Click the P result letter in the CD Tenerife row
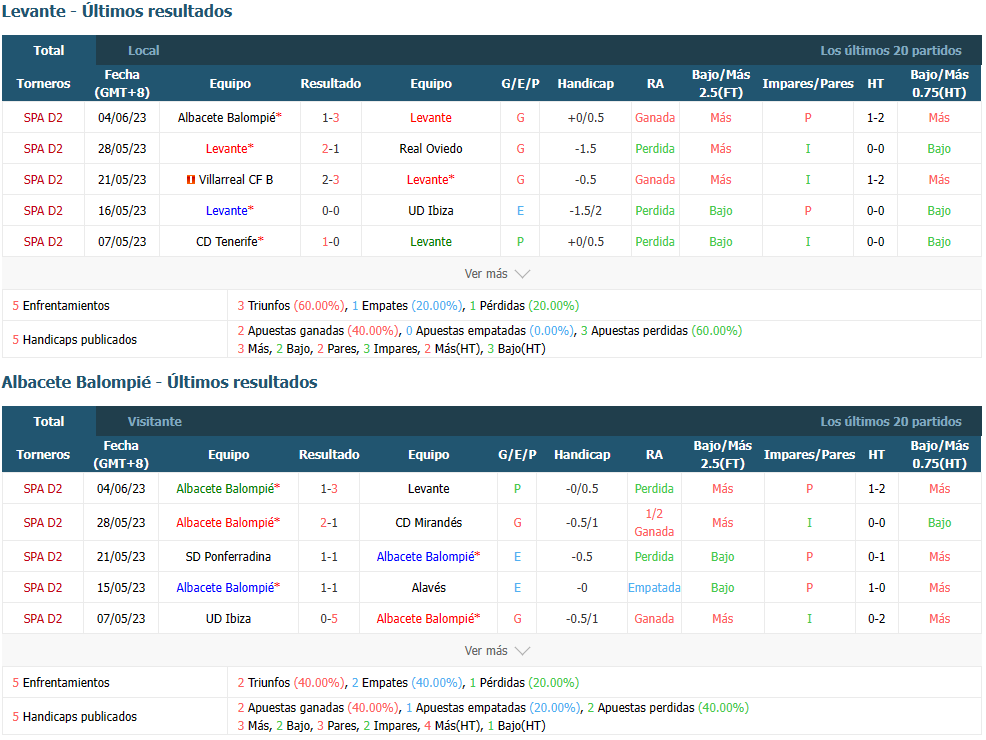 coord(520,241)
